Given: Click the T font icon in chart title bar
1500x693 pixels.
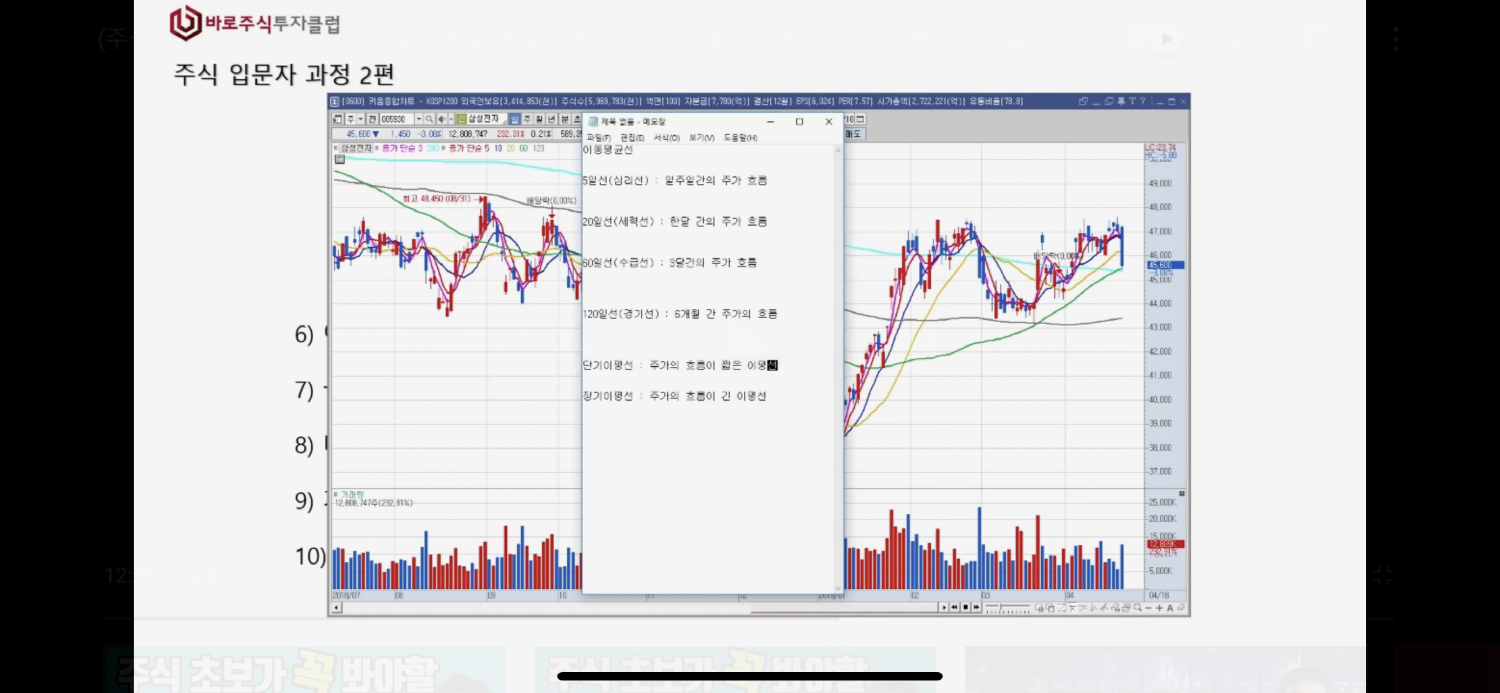Looking at the screenshot, I should (1132, 101).
